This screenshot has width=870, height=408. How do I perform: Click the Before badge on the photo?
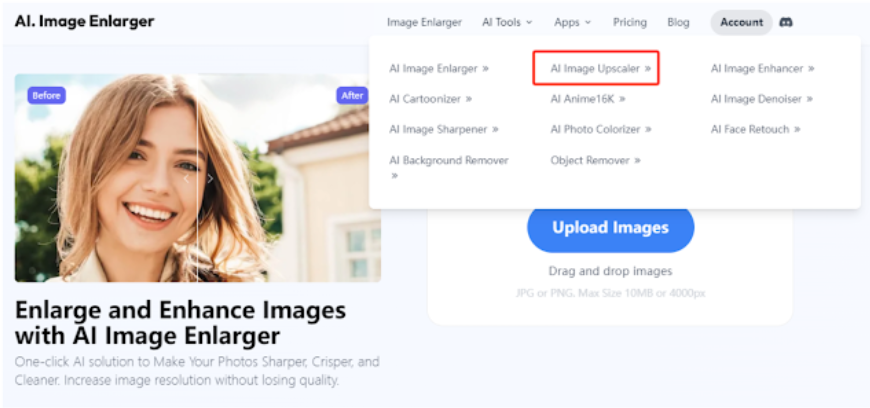pyautogui.click(x=47, y=95)
